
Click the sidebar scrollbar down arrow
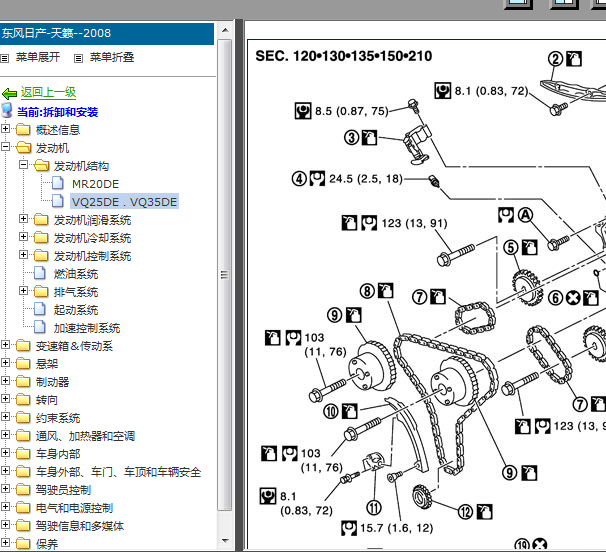tap(225, 541)
